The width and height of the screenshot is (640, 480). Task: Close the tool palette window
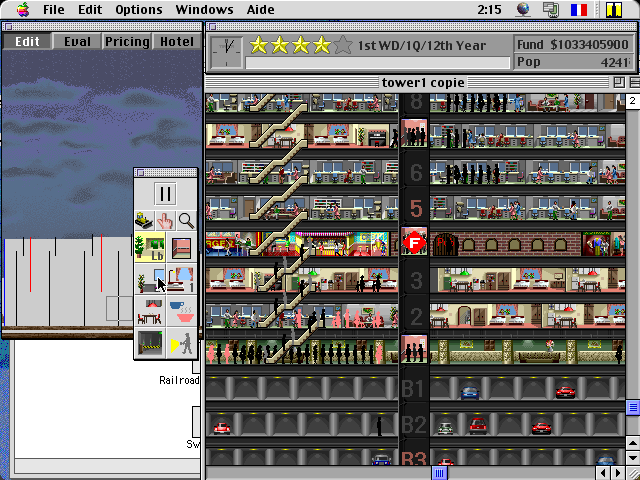coord(140,172)
